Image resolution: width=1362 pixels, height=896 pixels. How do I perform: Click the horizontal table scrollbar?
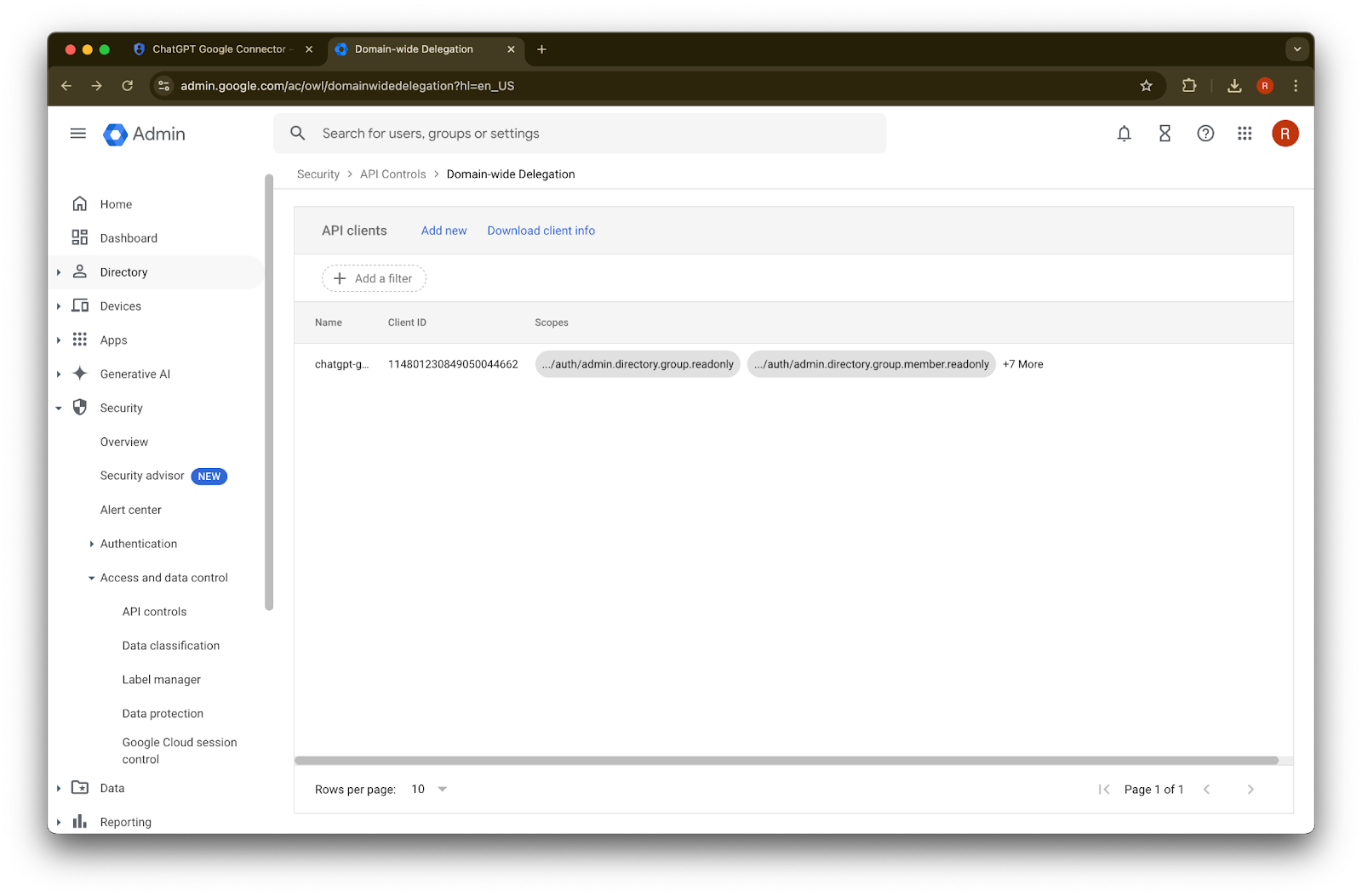[787, 761]
